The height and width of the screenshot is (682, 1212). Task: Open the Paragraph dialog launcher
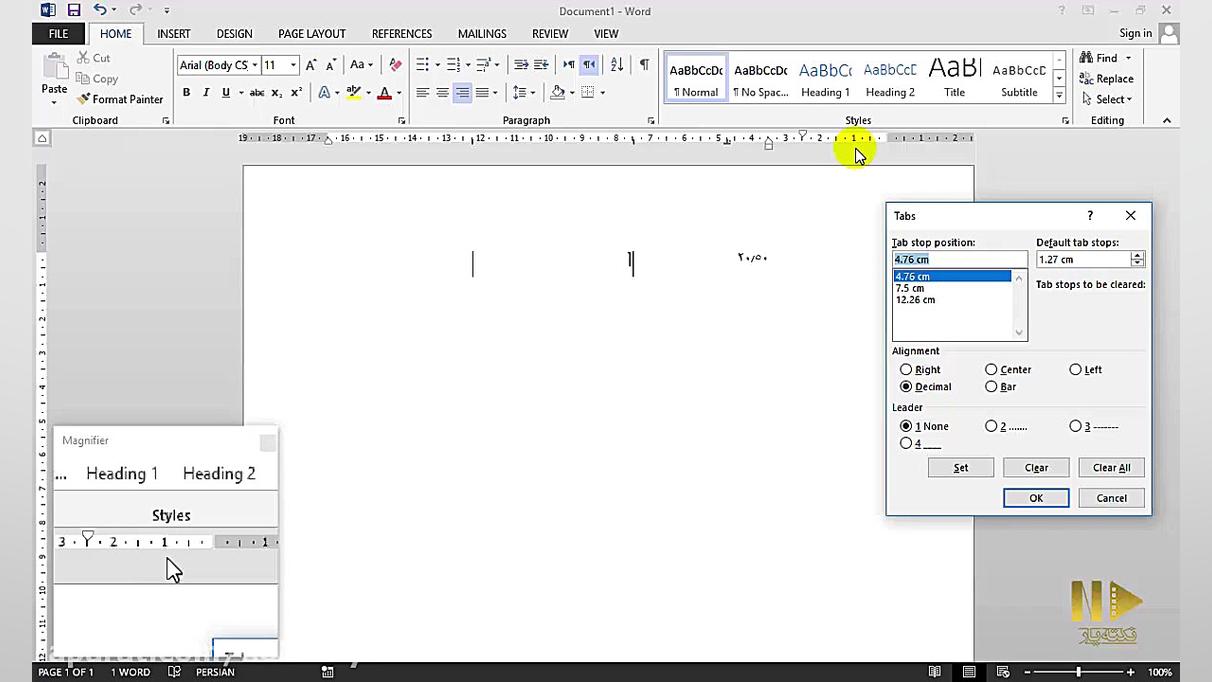tap(650, 121)
